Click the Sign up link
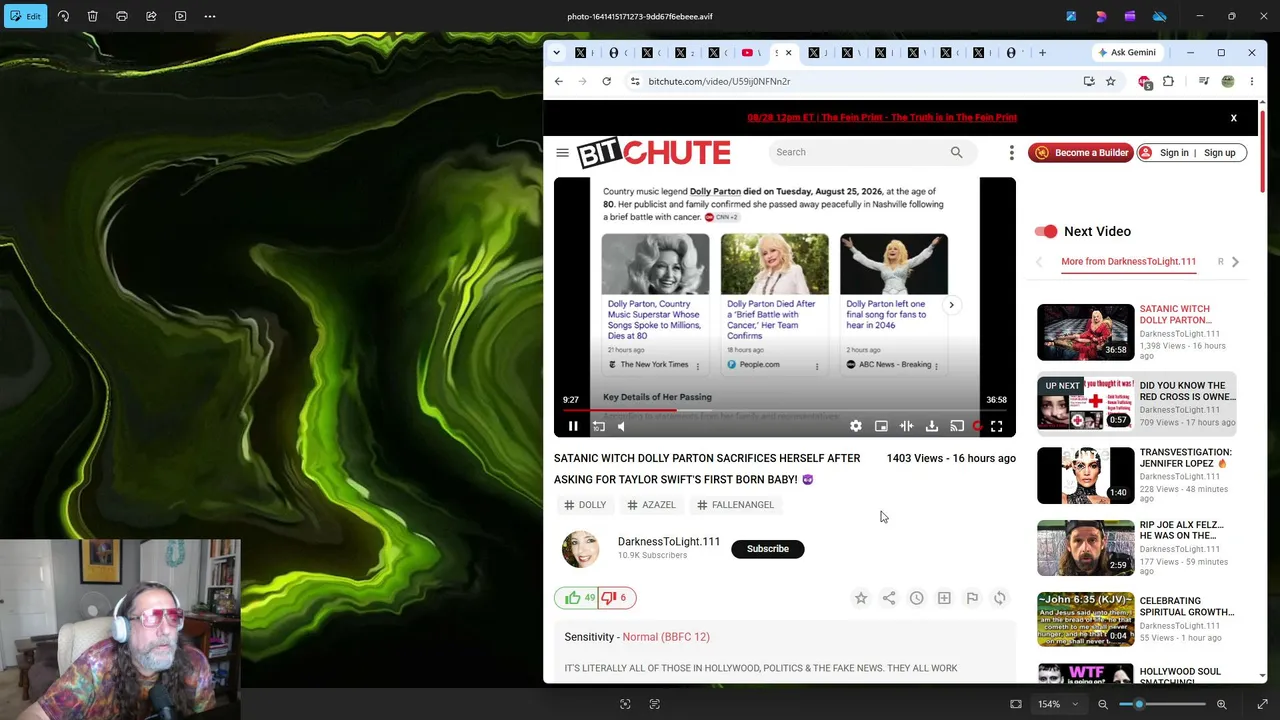The width and height of the screenshot is (1280, 720). click(x=1219, y=153)
